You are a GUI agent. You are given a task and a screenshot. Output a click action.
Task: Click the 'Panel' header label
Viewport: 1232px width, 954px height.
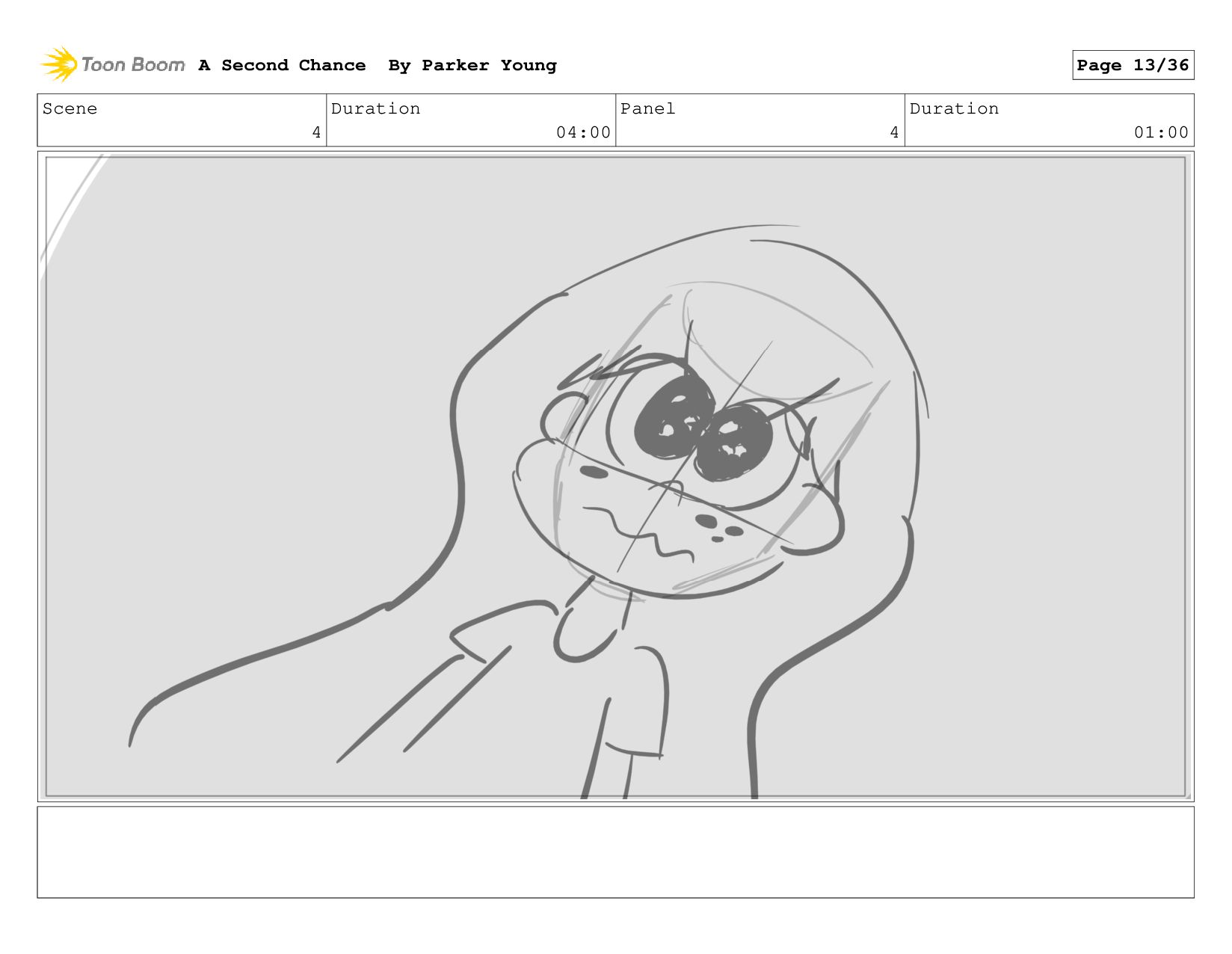pos(647,108)
